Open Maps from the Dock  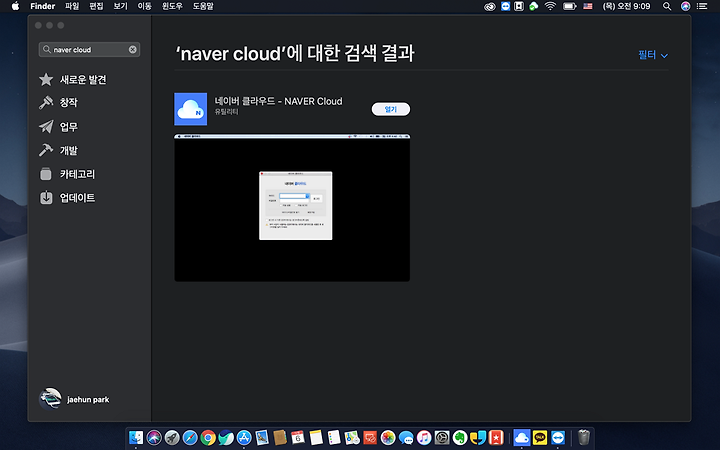click(x=352, y=438)
